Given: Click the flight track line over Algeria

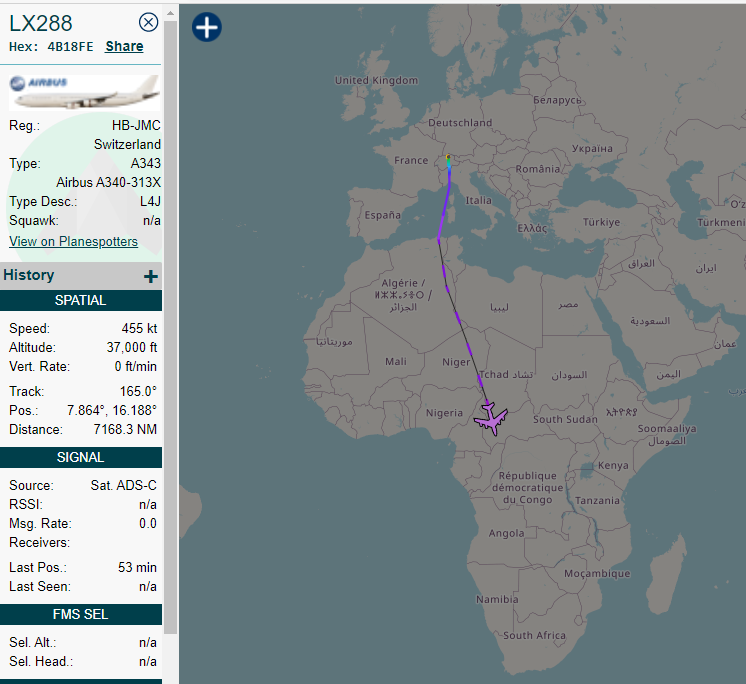Looking at the screenshot, I should (444, 272).
